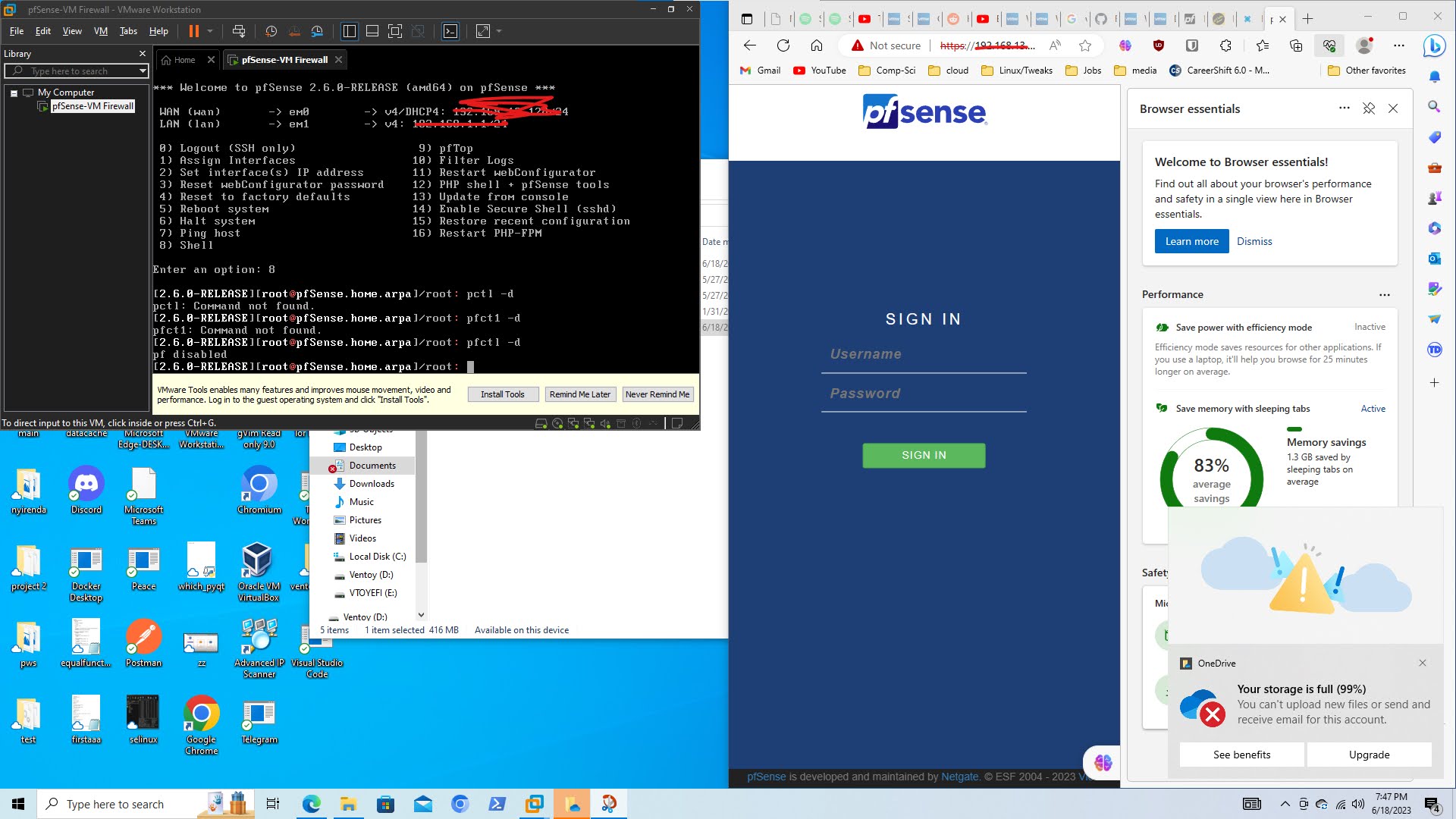Suspend the virtual machine with the pause icon
The height and width of the screenshot is (819, 1456).
pos(193,31)
